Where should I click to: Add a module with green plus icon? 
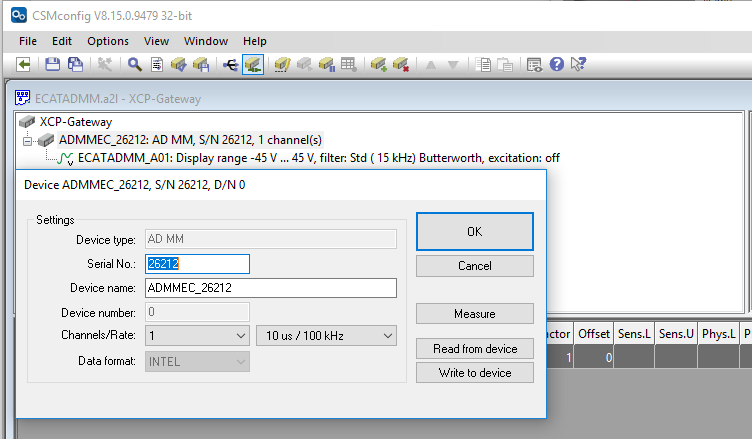point(378,64)
